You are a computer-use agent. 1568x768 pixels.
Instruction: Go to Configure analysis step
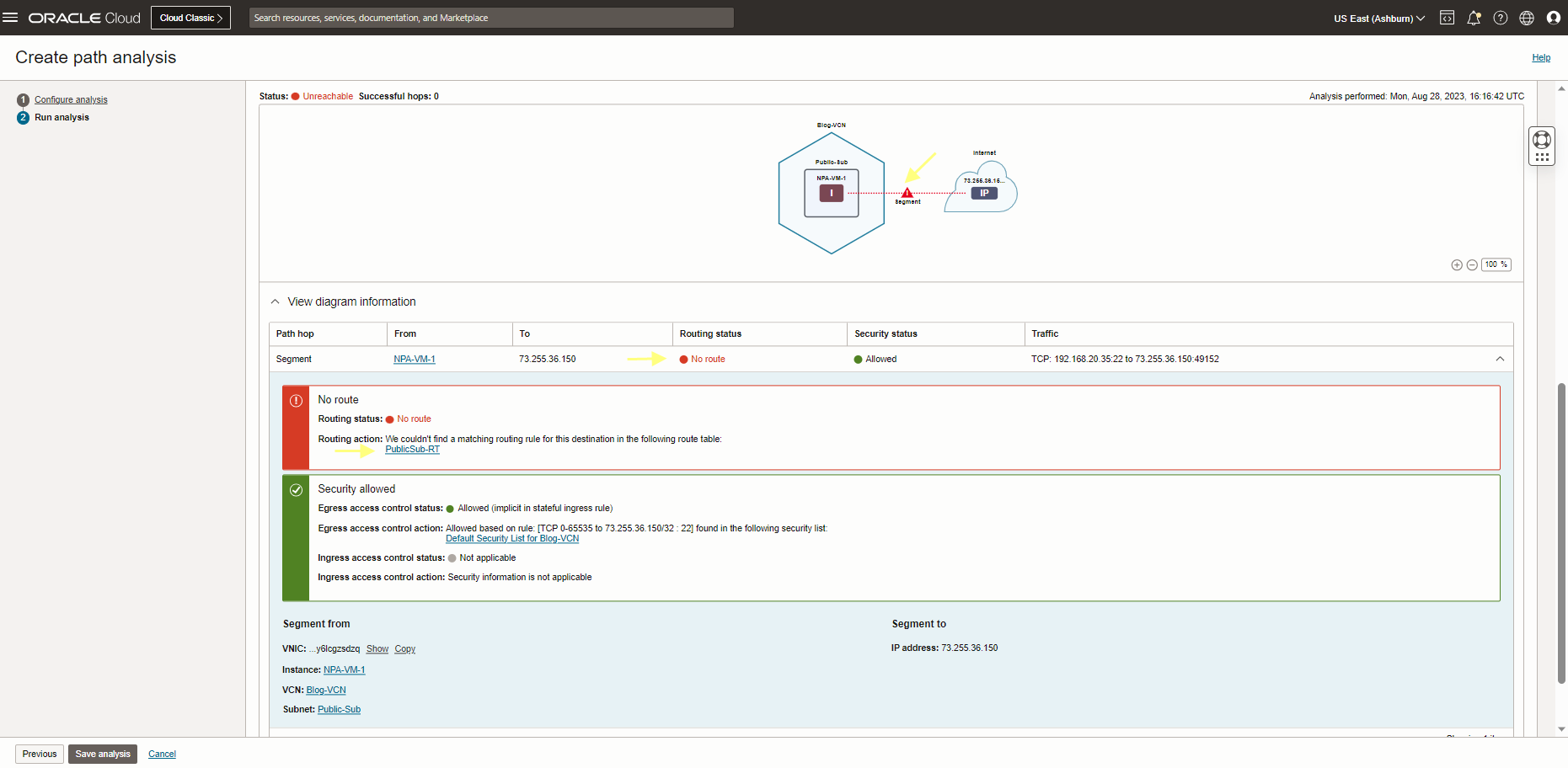71,99
